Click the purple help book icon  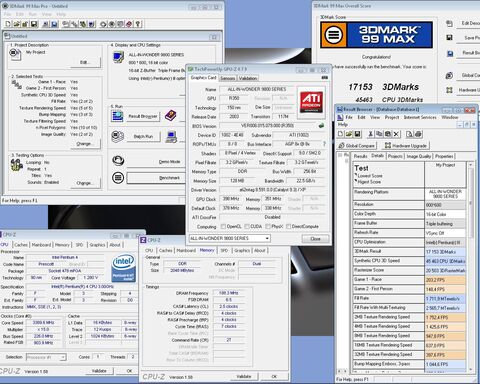(x=171, y=116)
